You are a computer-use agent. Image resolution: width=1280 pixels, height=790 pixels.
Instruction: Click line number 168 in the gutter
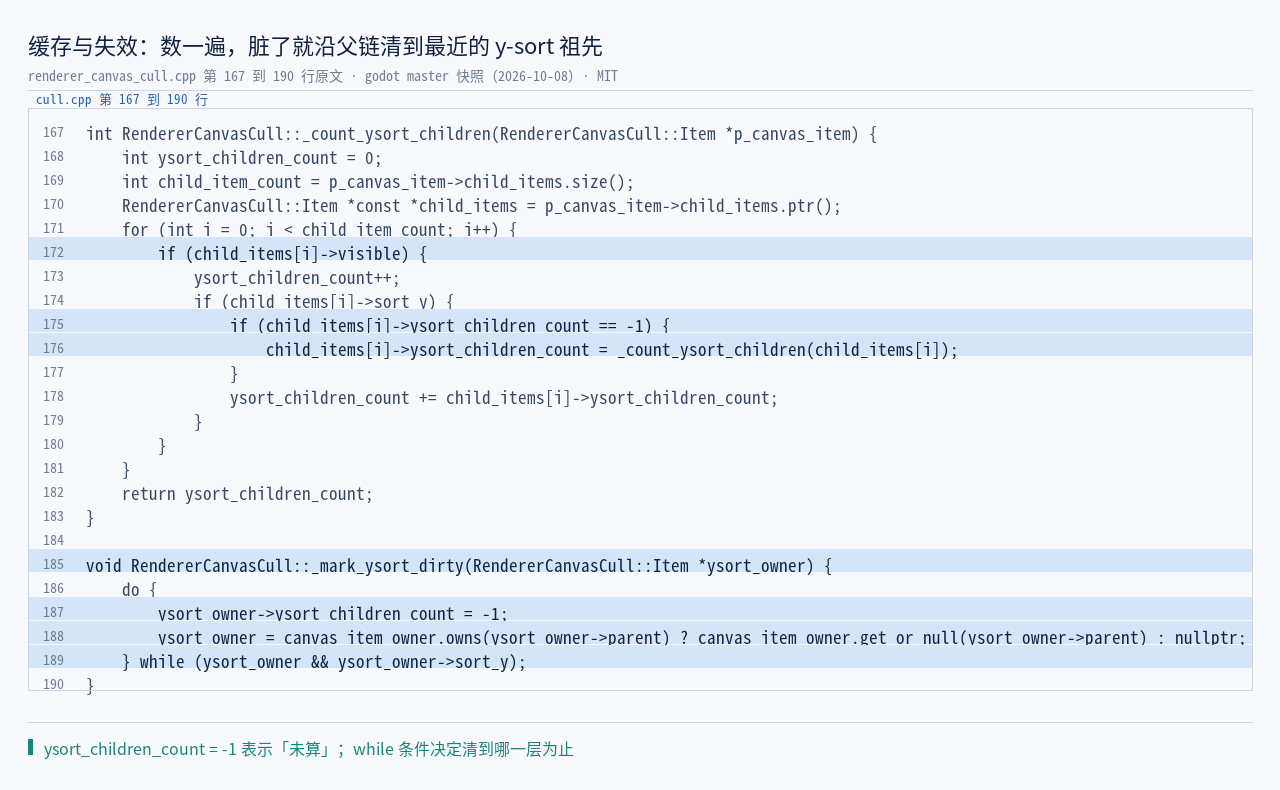53,157
